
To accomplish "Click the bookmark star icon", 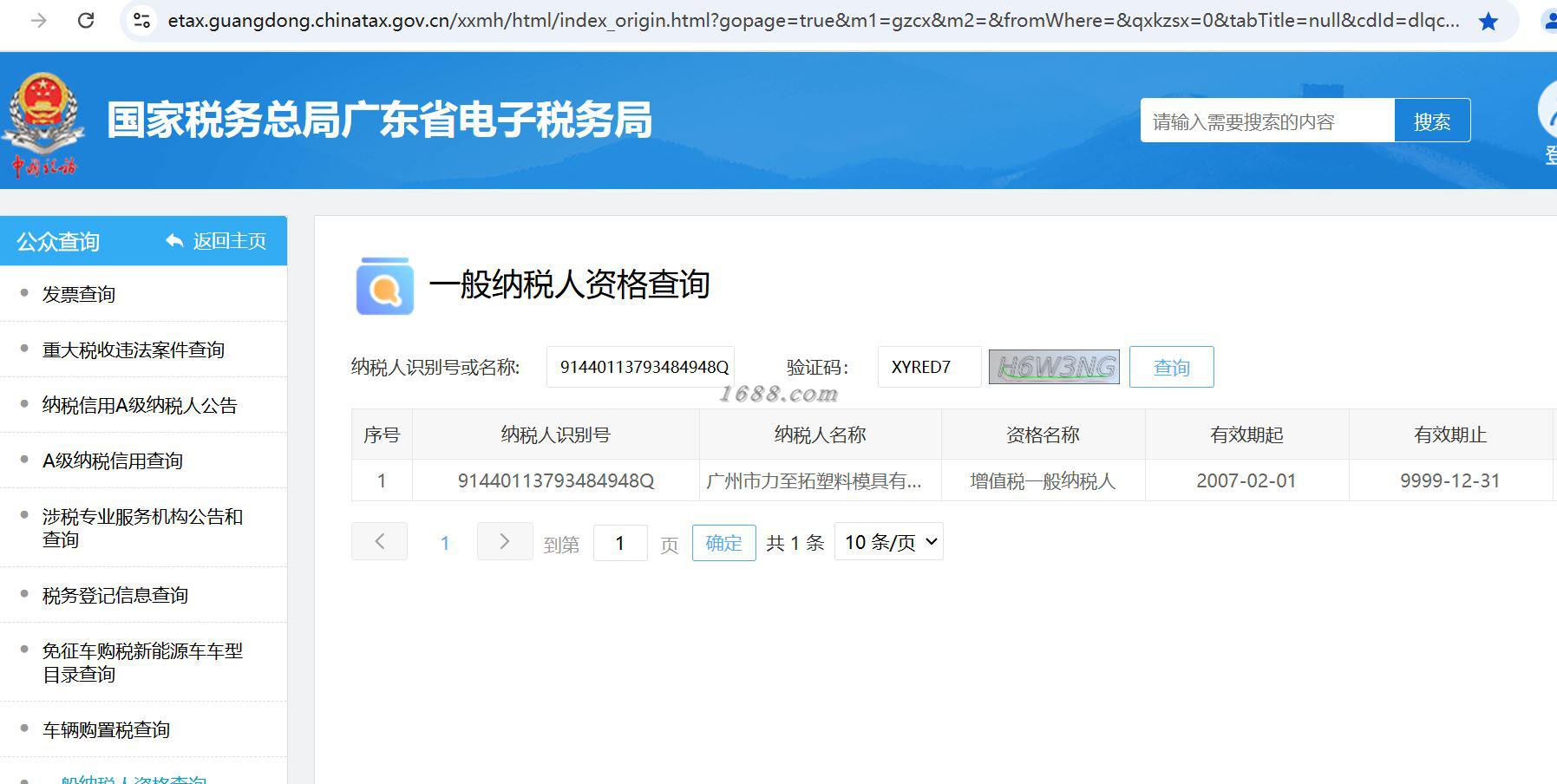I will click(1488, 21).
